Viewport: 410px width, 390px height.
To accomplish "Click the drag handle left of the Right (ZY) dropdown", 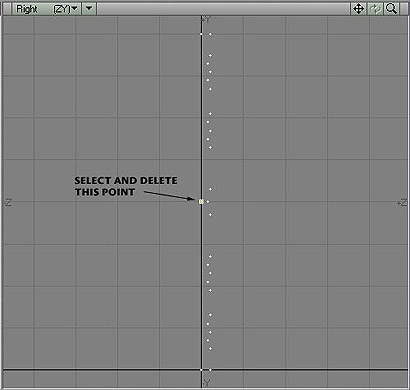I will (x=7, y=8).
